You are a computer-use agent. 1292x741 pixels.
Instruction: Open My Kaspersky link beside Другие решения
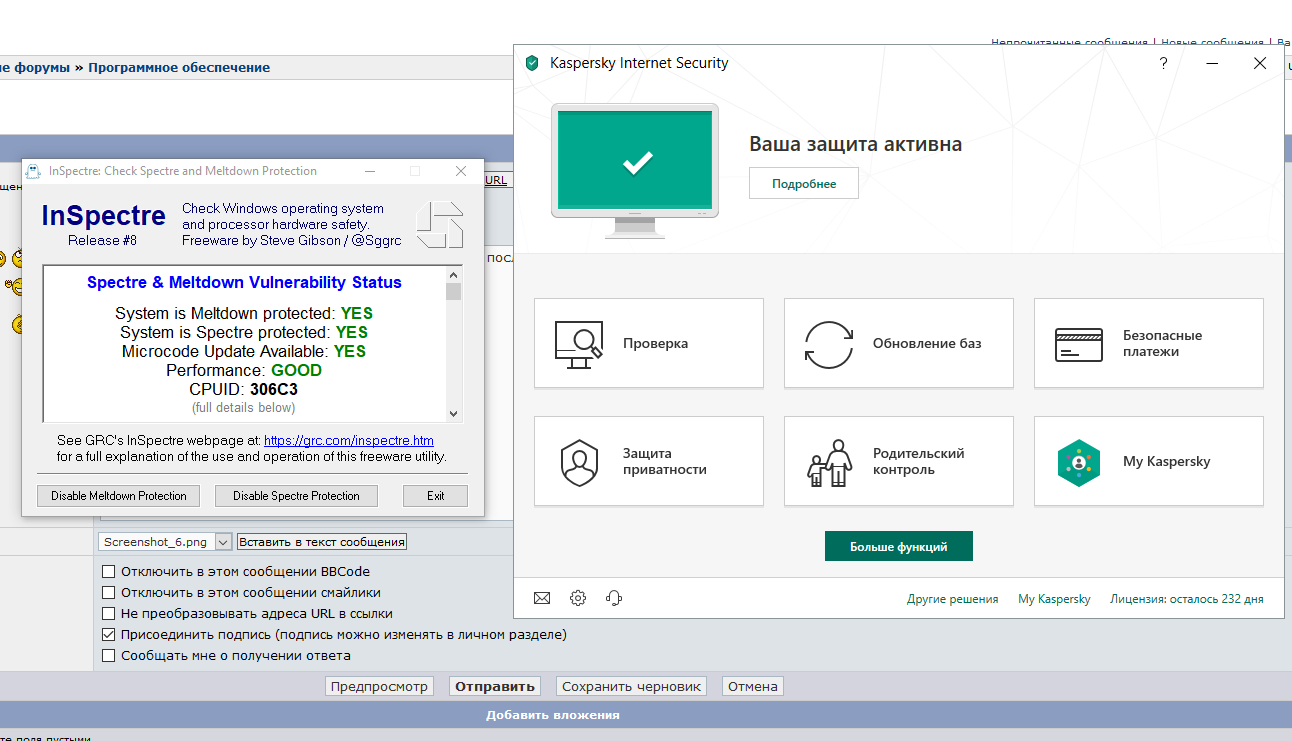(x=1054, y=599)
